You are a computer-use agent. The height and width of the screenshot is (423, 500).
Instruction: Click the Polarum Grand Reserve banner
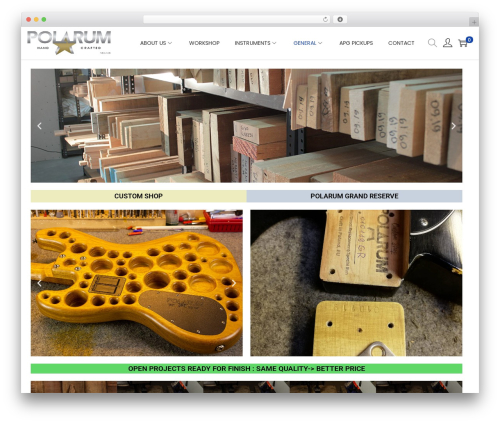coord(354,196)
